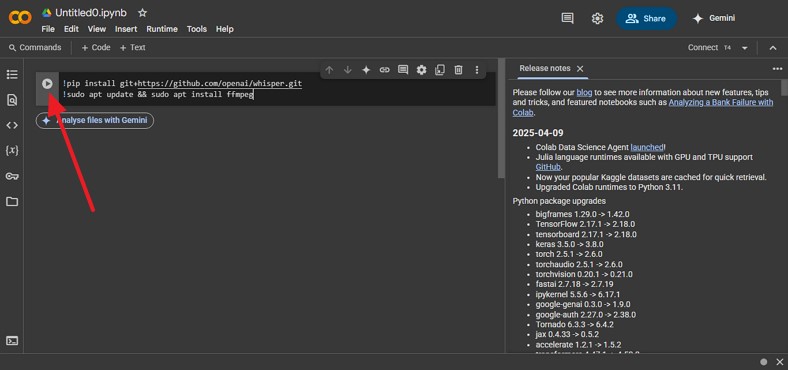Open File menu
The width and height of the screenshot is (788, 370).
tap(48, 29)
